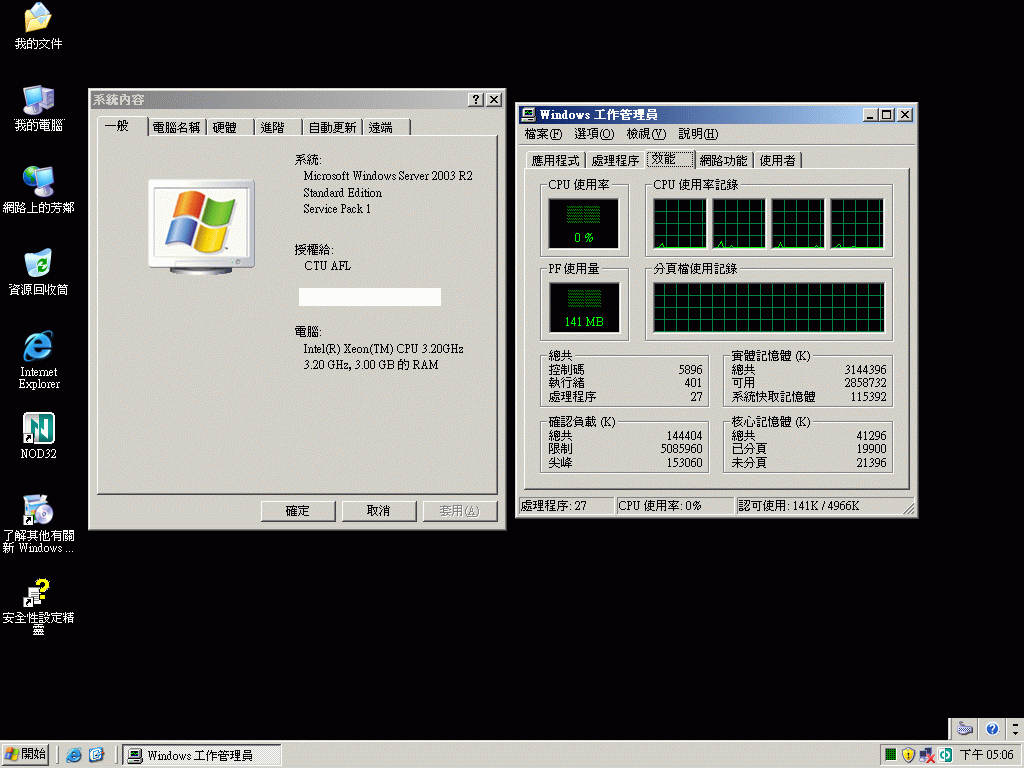Viewport: 1024px width, 768px height.
Task: Switch to the 使用者 tab
Action: click(x=777, y=161)
